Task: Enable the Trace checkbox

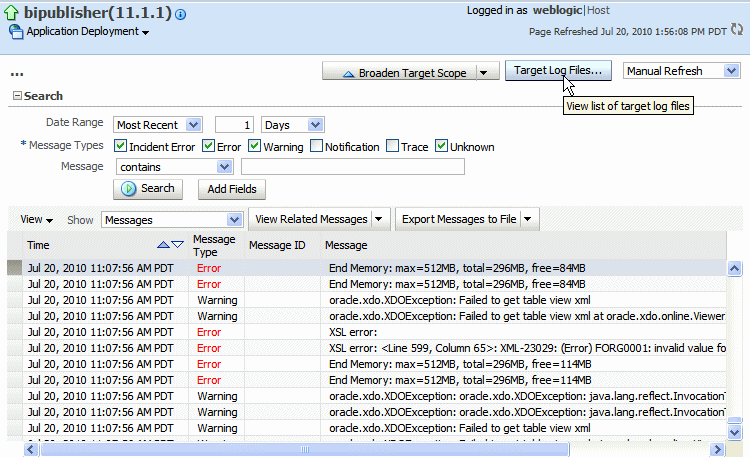Action: pos(392,145)
